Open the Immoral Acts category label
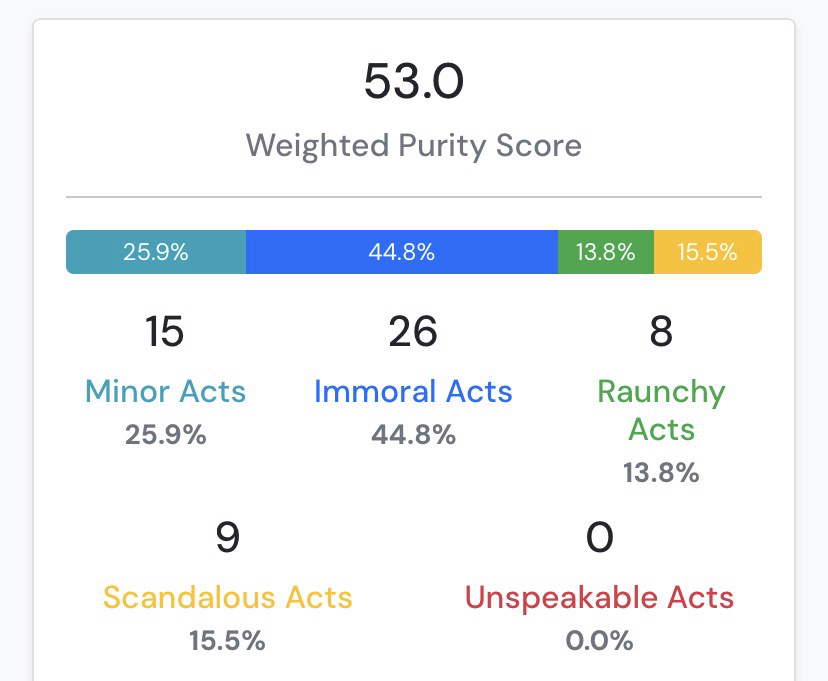828x681 pixels. (x=413, y=391)
